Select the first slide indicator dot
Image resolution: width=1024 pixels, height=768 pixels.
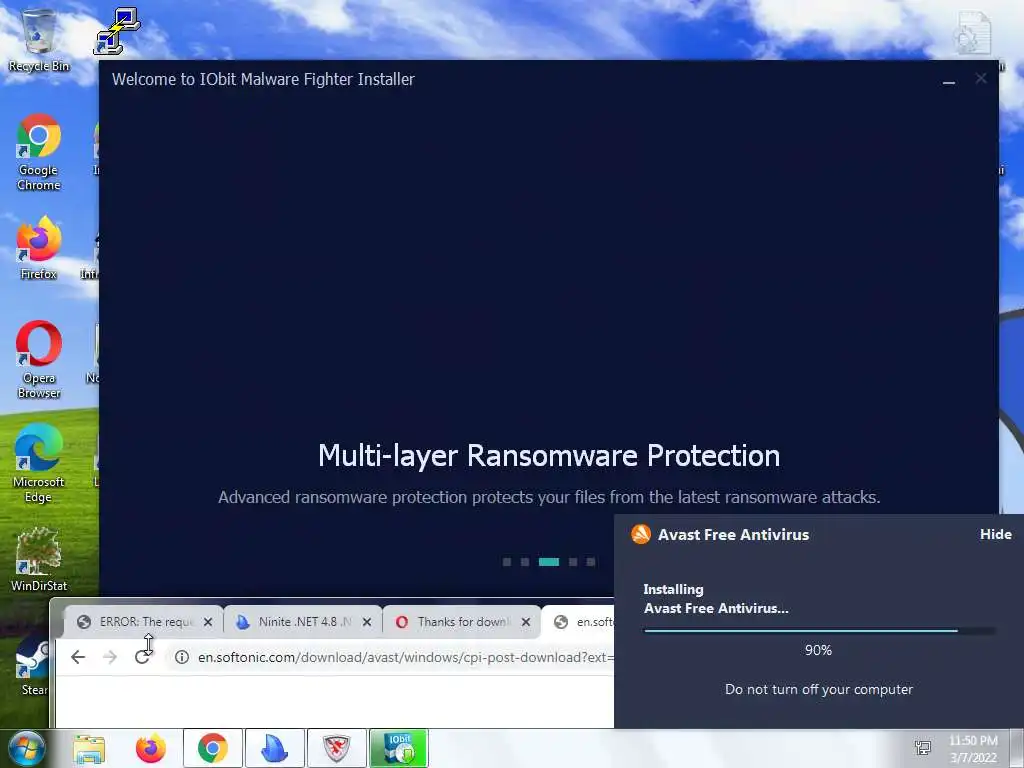coord(507,562)
